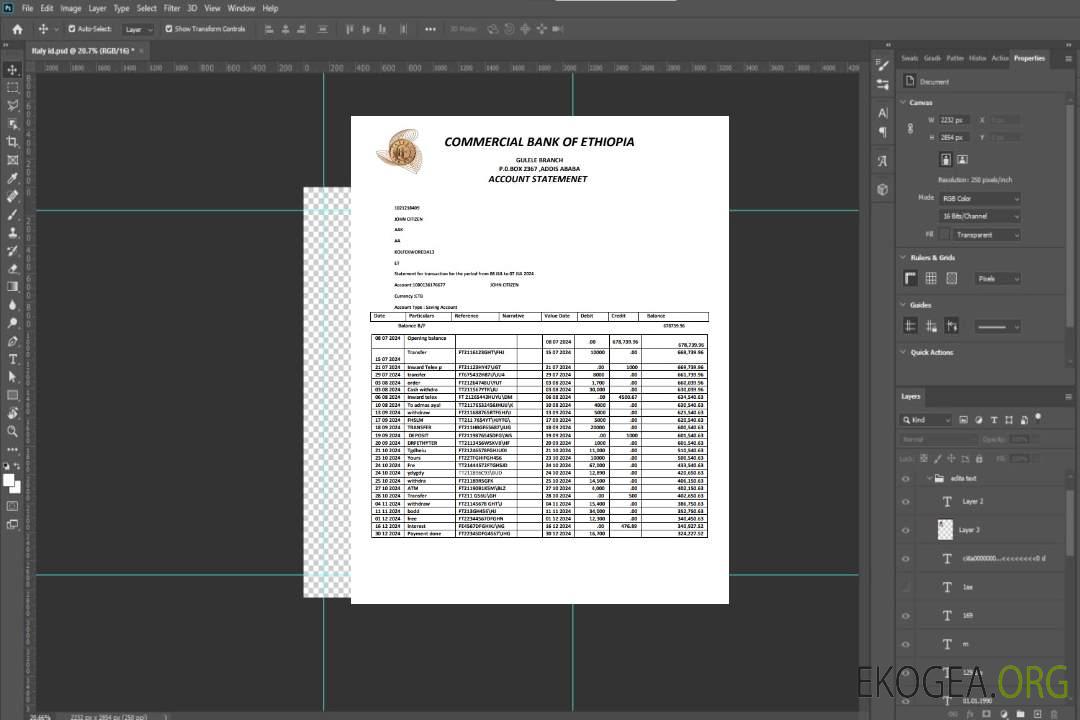Hide the 'edita text' group

pyautogui.click(x=906, y=478)
